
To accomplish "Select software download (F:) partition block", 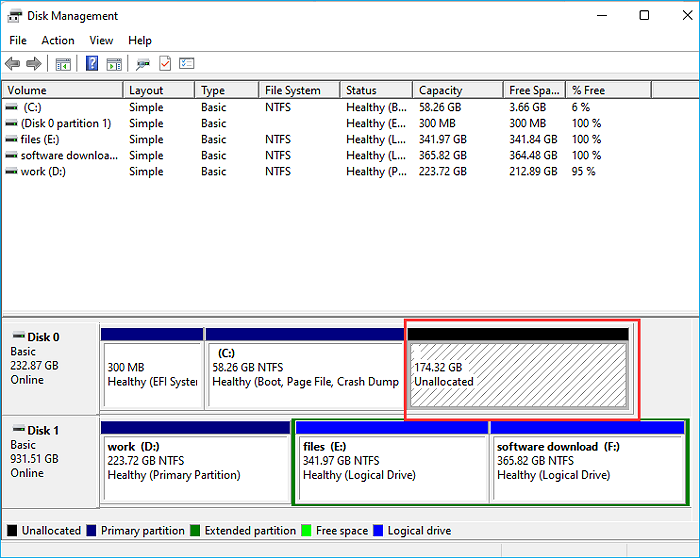I will pyautogui.click(x=586, y=468).
